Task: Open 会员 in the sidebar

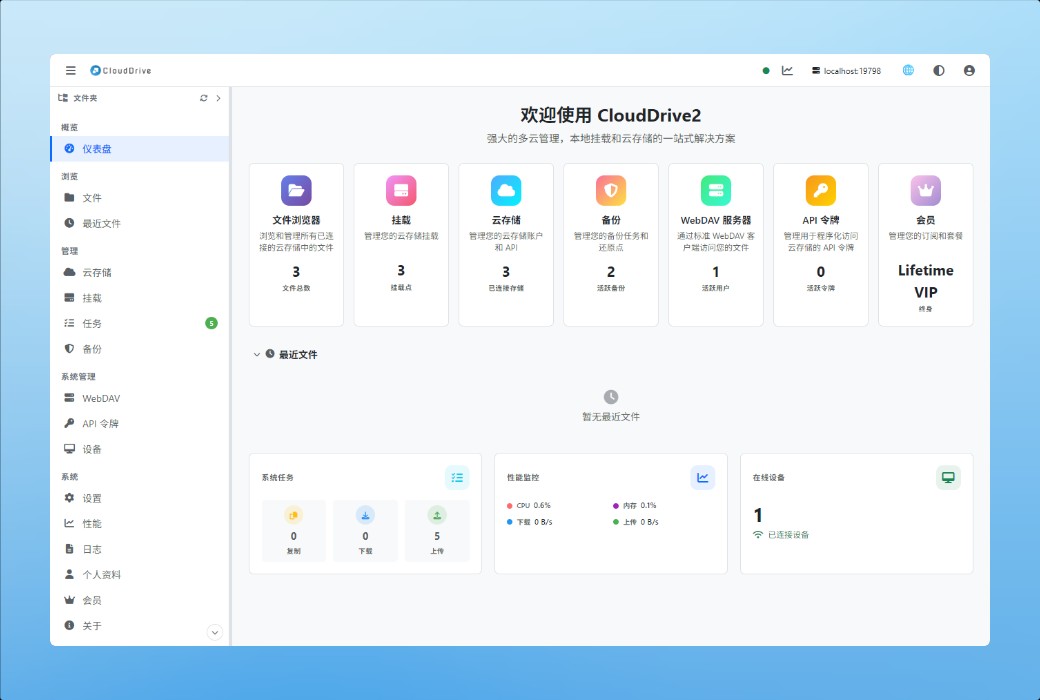Action: [x=140, y=600]
